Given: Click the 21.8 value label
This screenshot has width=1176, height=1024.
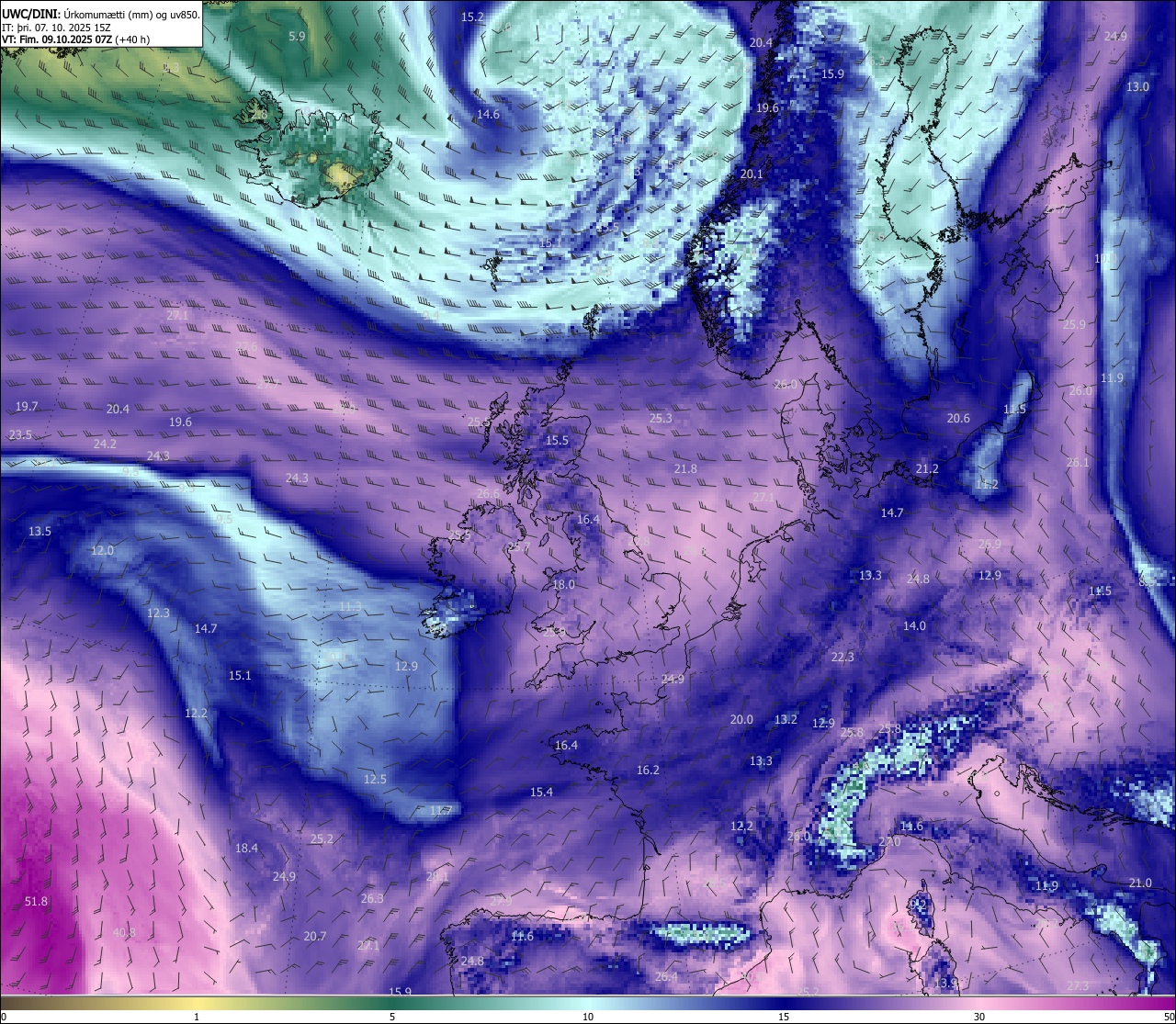Looking at the screenshot, I should [x=685, y=469].
